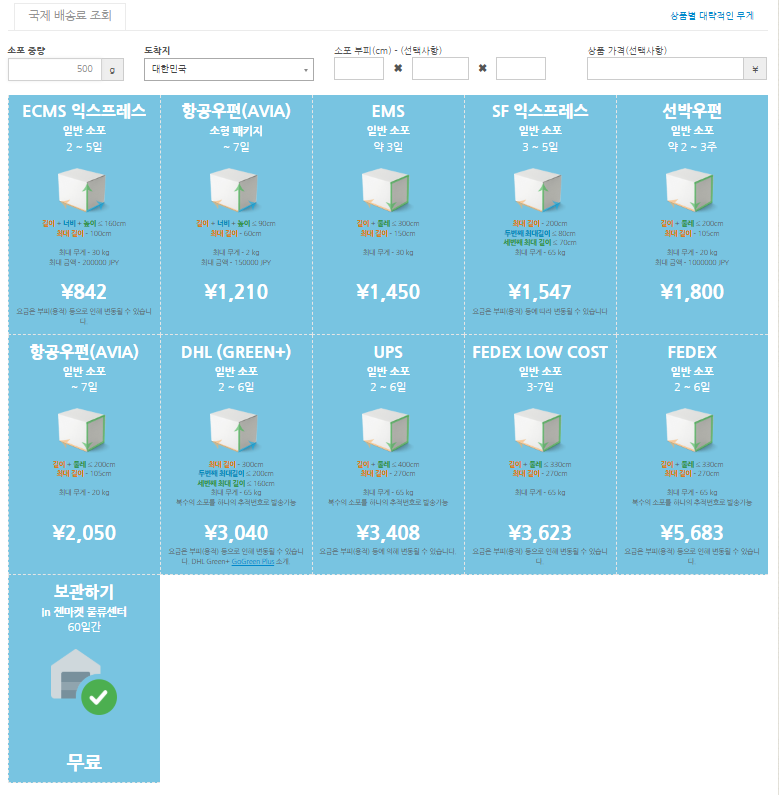
Task: Select the 항공우편(AVIA) ¥1,210 small package option
Action: pyautogui.click(x=236, y=292)
